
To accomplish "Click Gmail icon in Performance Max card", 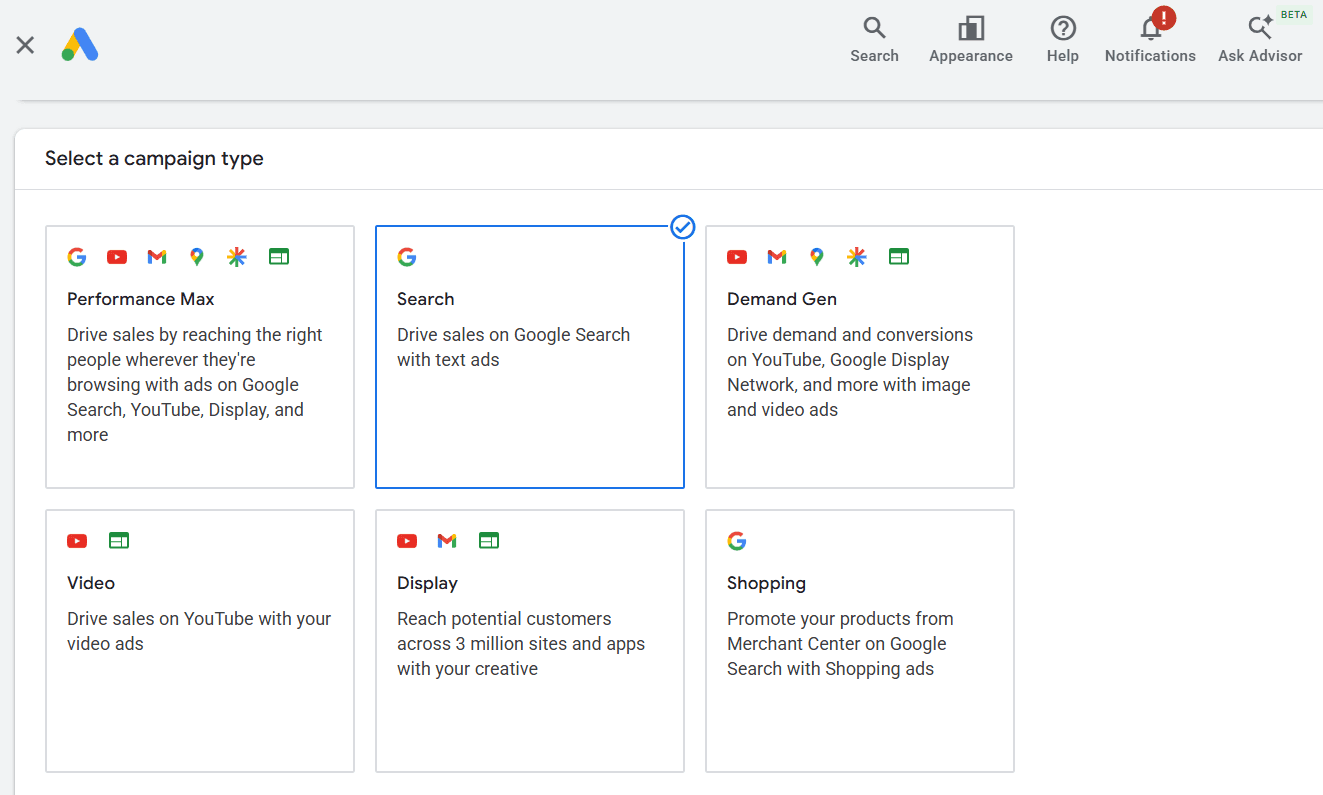I will [157, 257].
